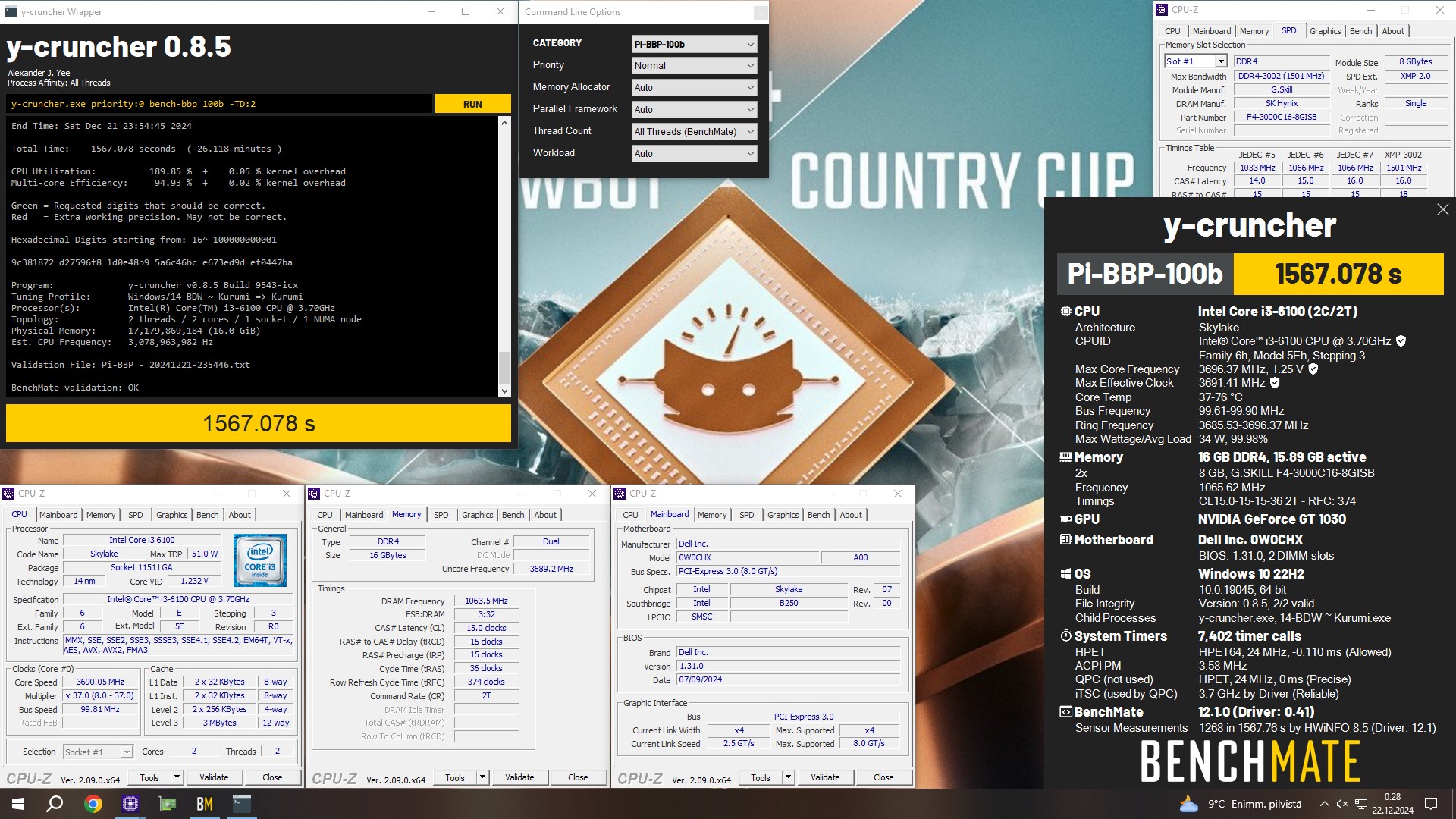Click the shield beside Max Core Frequency
The width and height of the screenshot is (1456, 819).
(1313, 369)
